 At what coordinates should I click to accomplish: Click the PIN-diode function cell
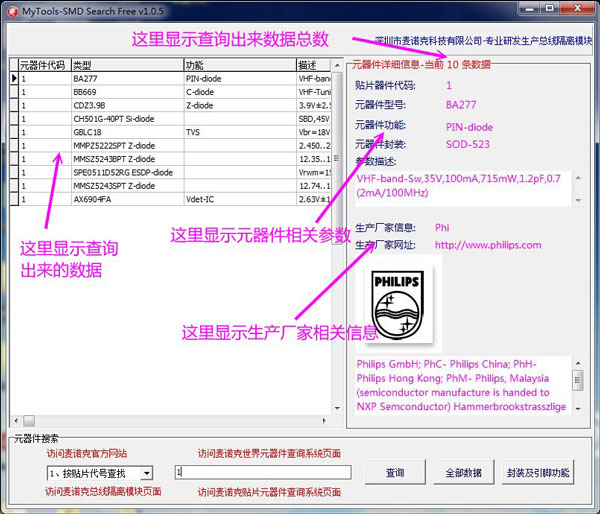(240, 78)
